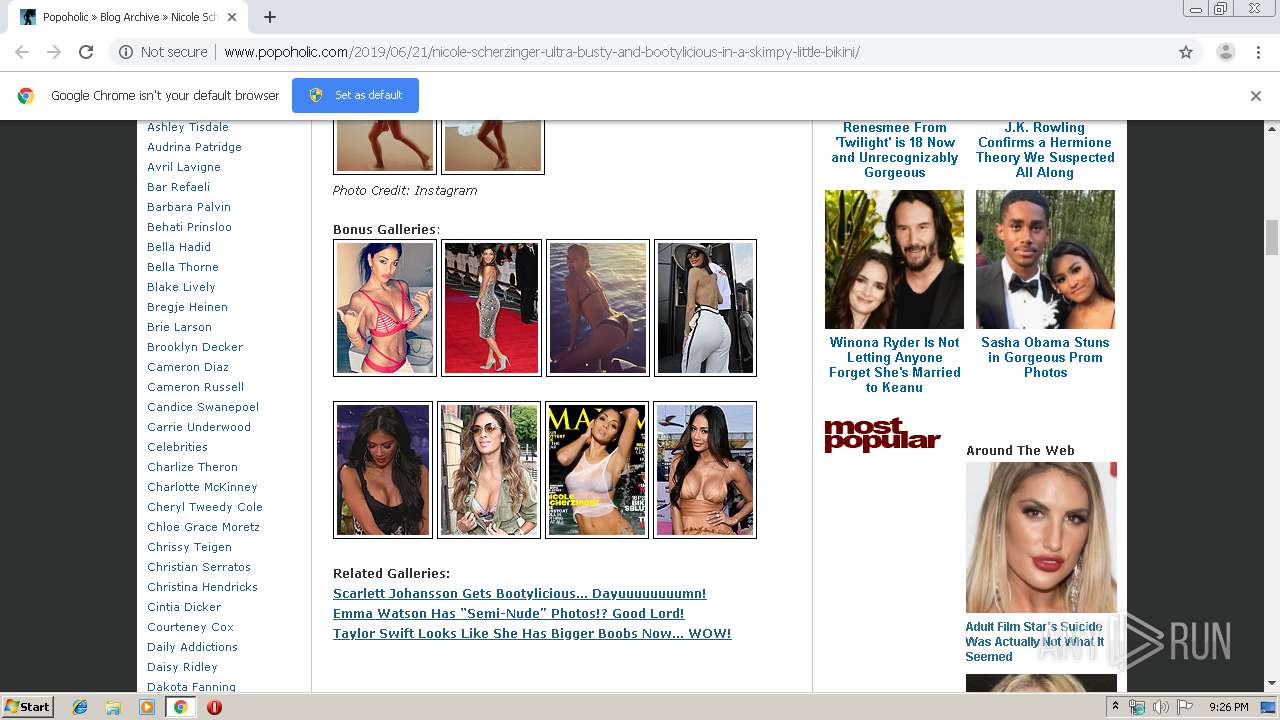Open the Maxim magazine cover thumbnail

[597, 470]
